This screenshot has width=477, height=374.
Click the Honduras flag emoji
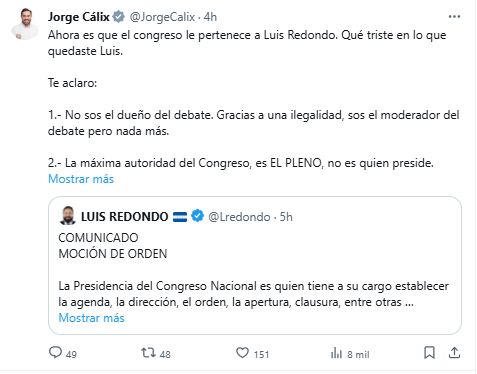pyautogui.click(x=180, y=217)
